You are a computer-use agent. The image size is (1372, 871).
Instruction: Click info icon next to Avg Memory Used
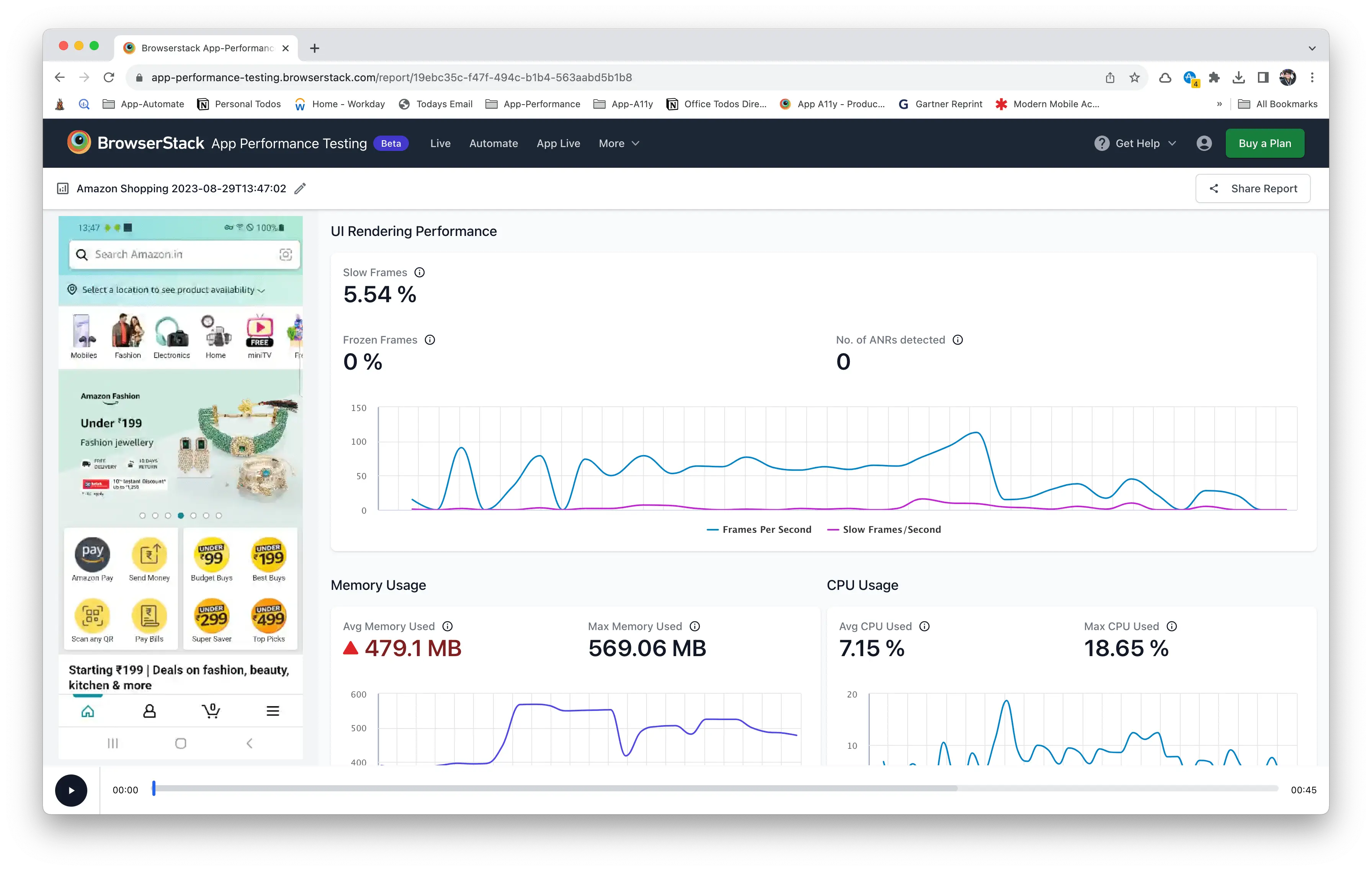coord(447,627)
